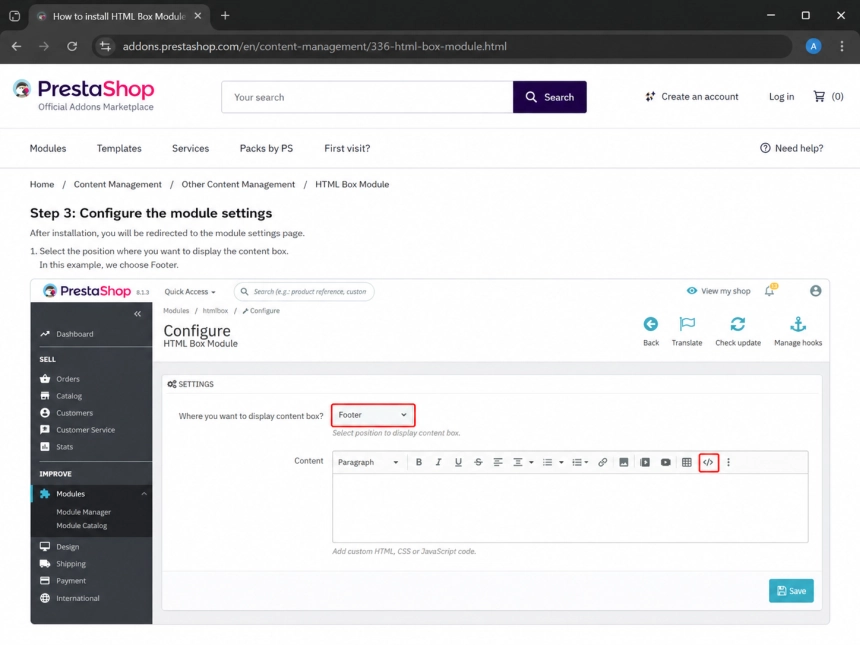This screenshot has width=860, height=645.
Task: Click the Save button
Action: point(791,591)
